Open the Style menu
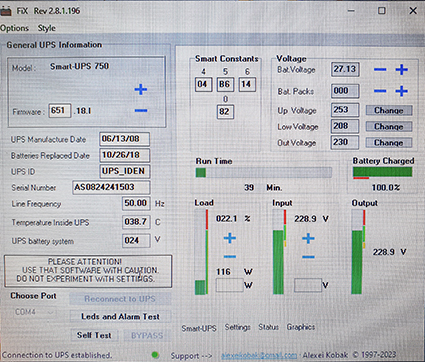 tap(46, 28)
